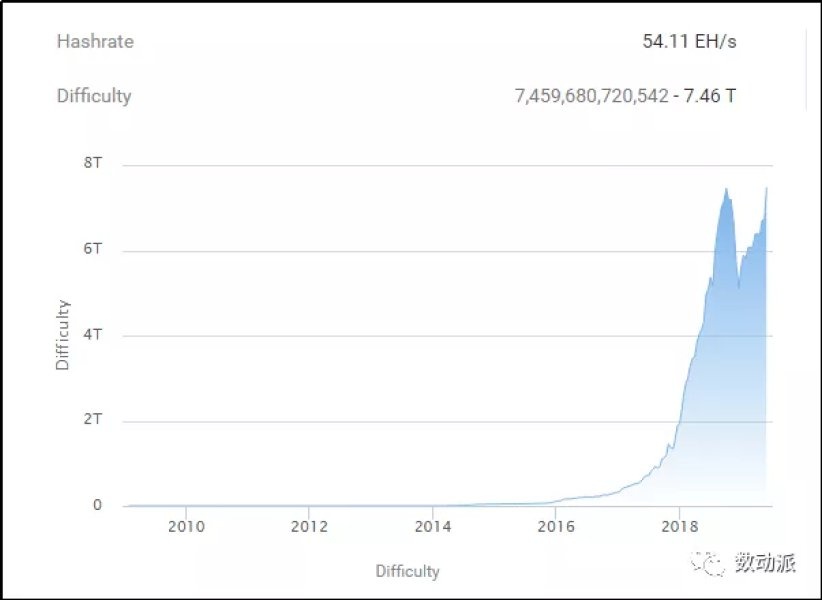Click the first difficulty peak in 2018

pos(726,190)
